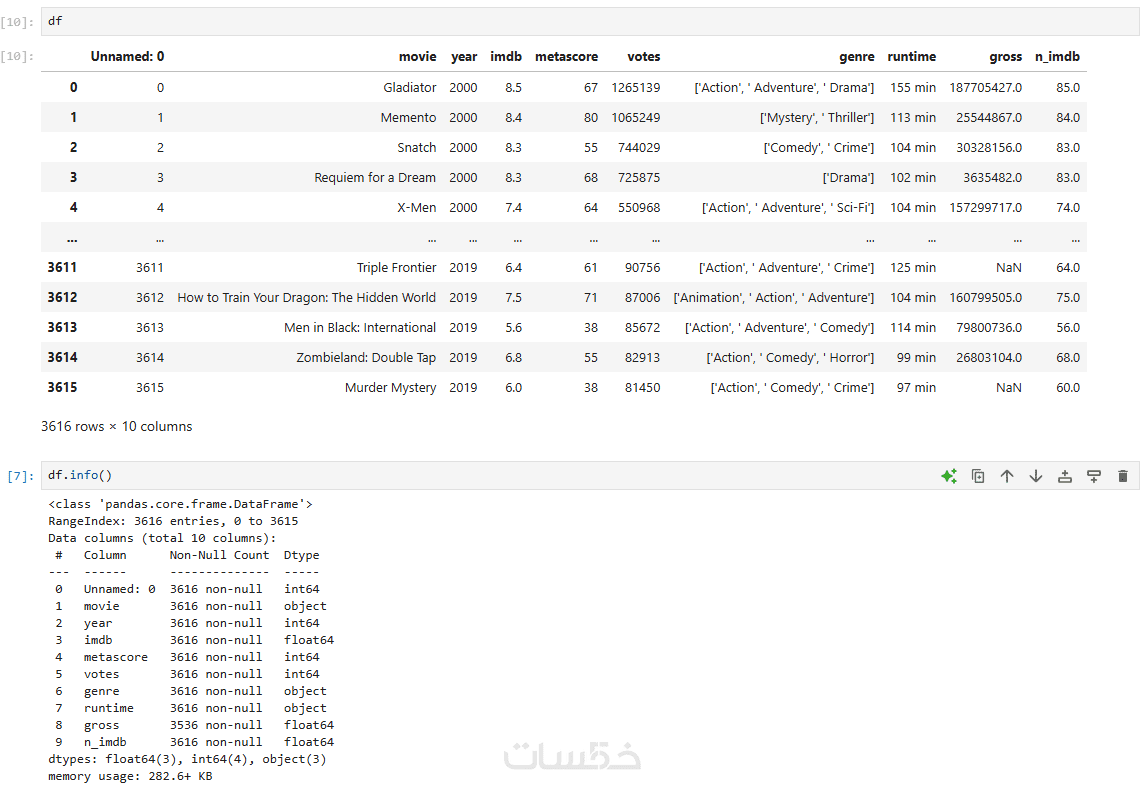Click the 'metascore' column header
The height and width of the screenshot is (786, 1145).
566,56
